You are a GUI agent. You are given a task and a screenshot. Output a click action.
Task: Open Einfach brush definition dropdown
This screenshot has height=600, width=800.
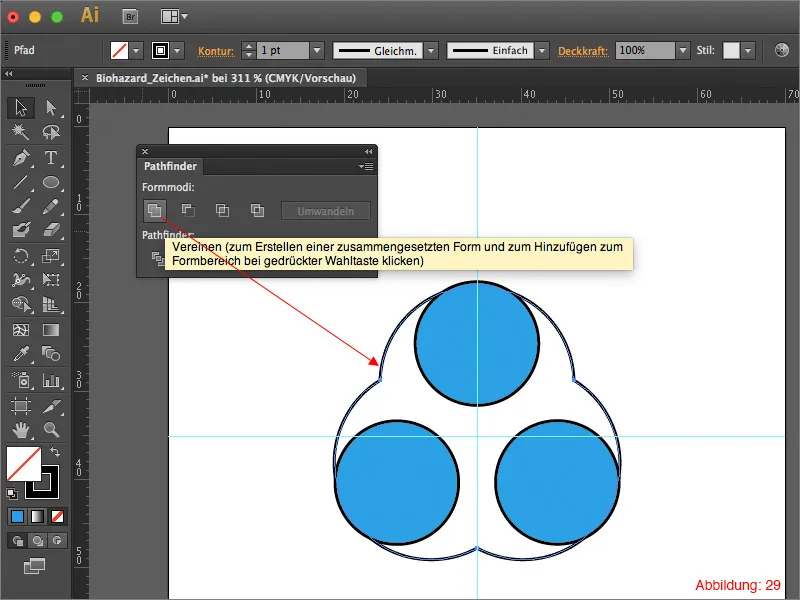point(542,51)
